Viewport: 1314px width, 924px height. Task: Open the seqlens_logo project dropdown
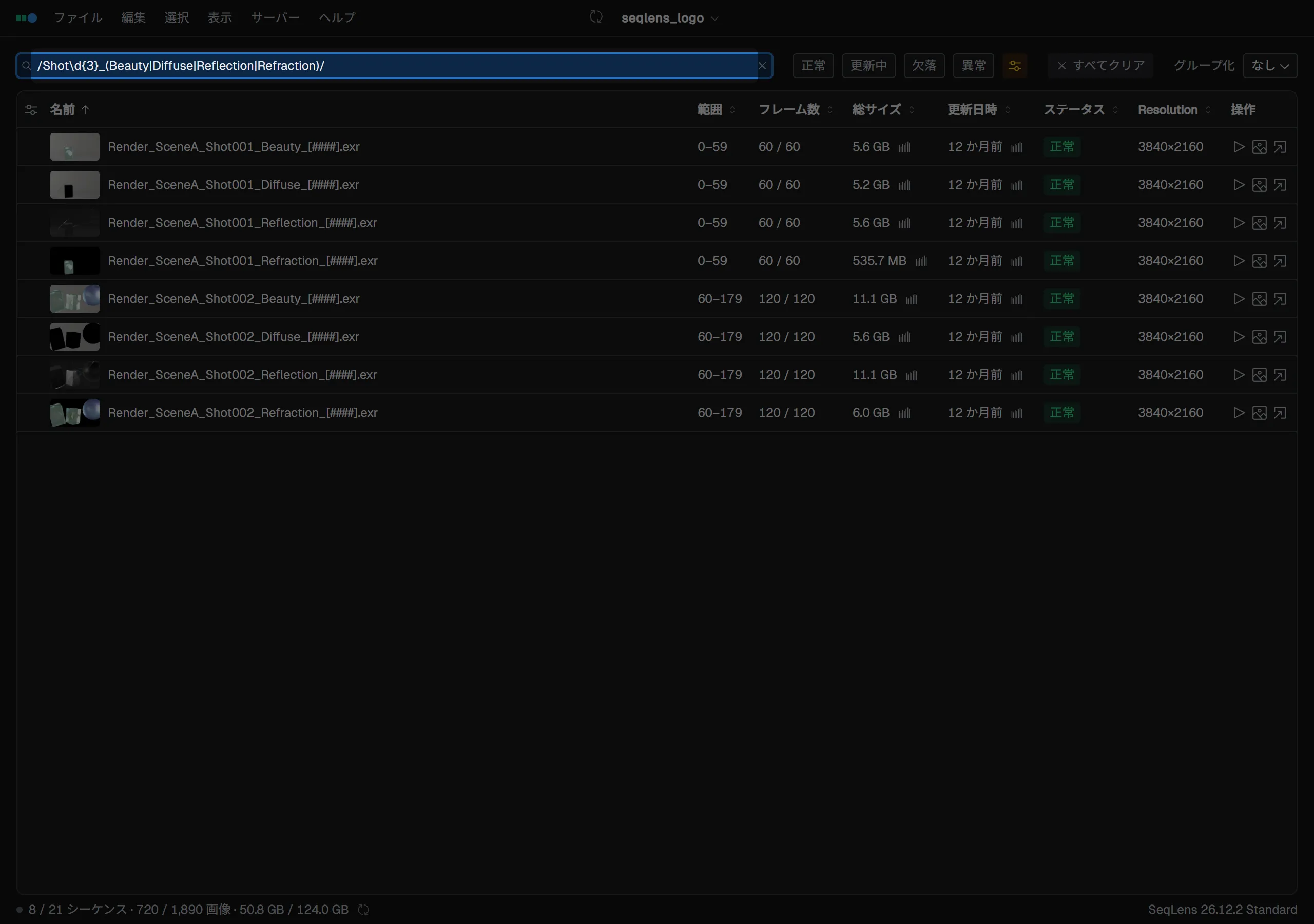[x=670, y=18]
